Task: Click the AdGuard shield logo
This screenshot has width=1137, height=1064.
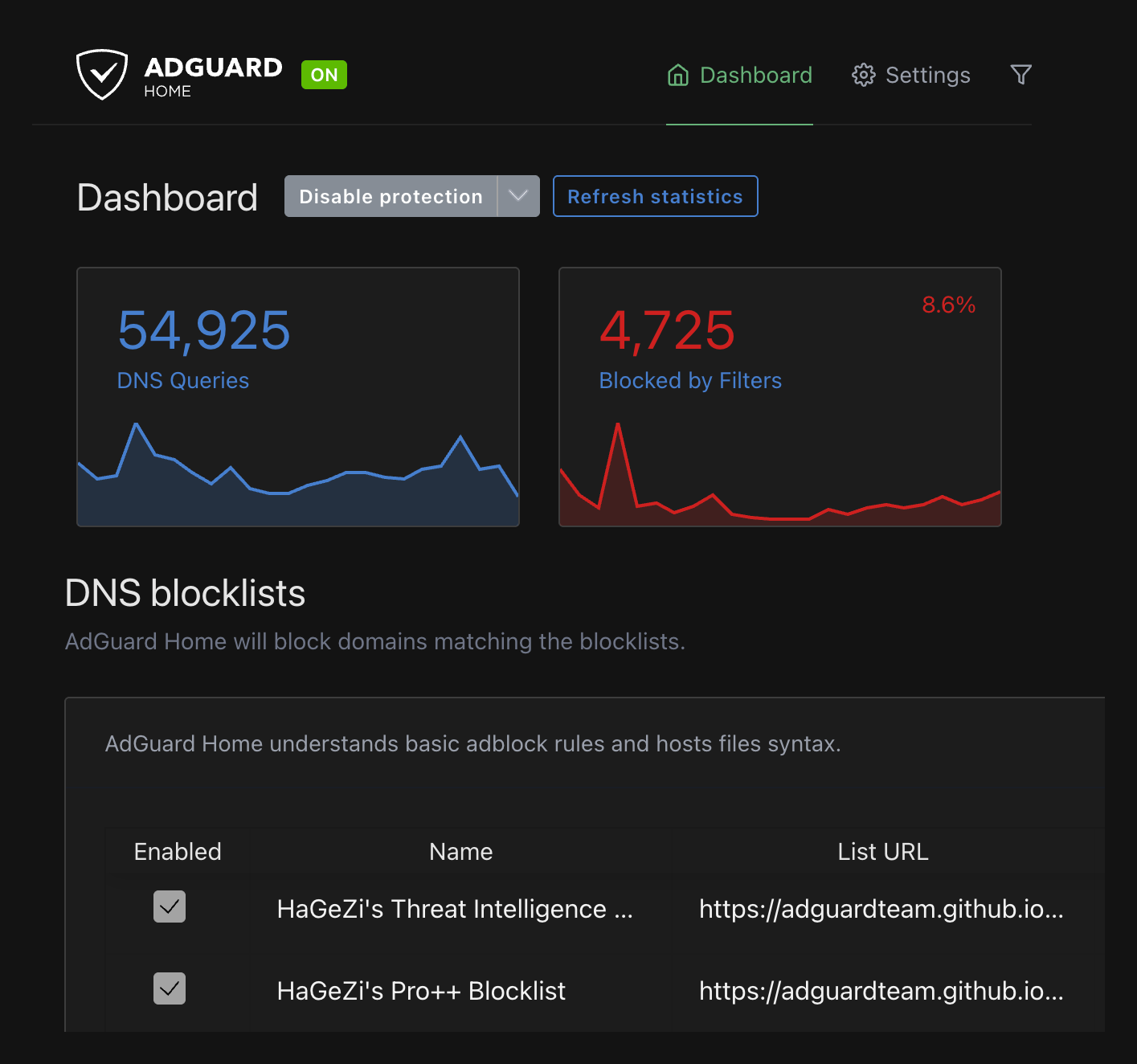Action: [102, 75]
